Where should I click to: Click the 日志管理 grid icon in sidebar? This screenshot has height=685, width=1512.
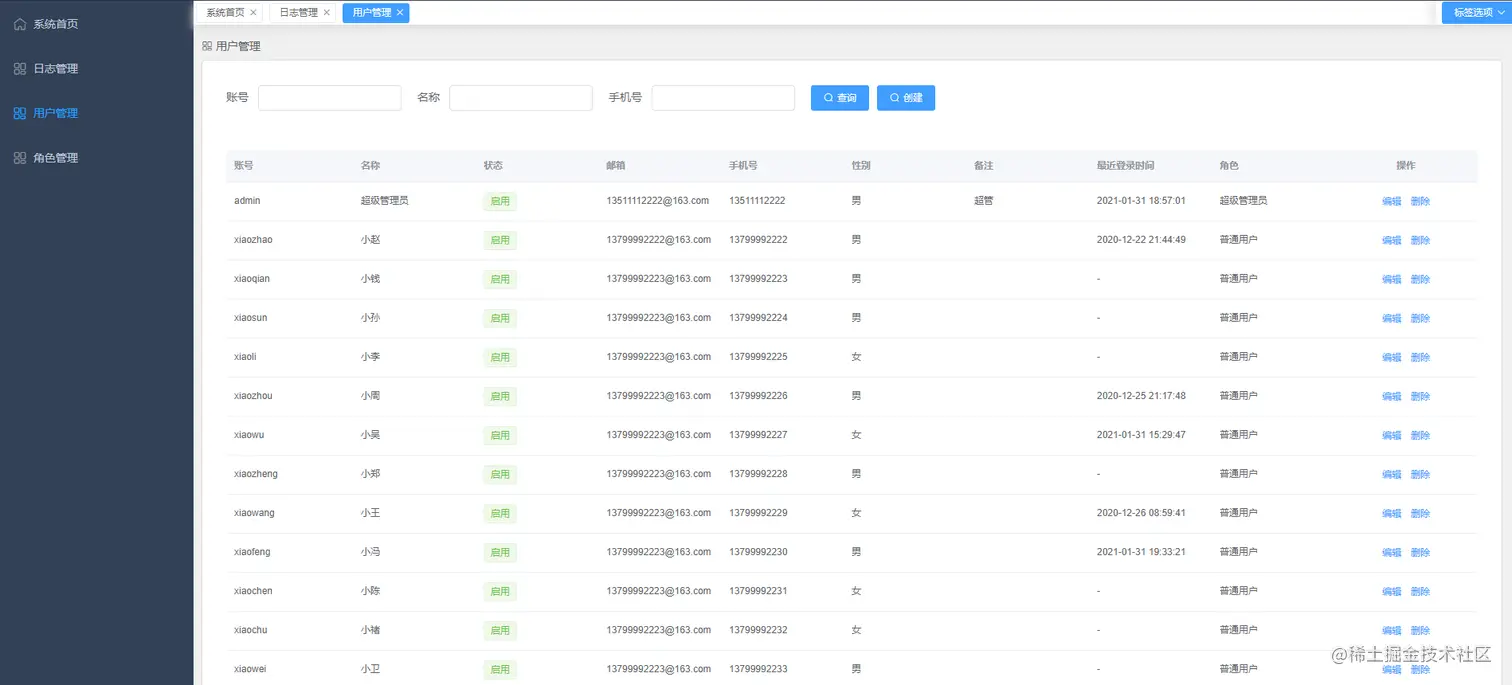coord(20,69)
